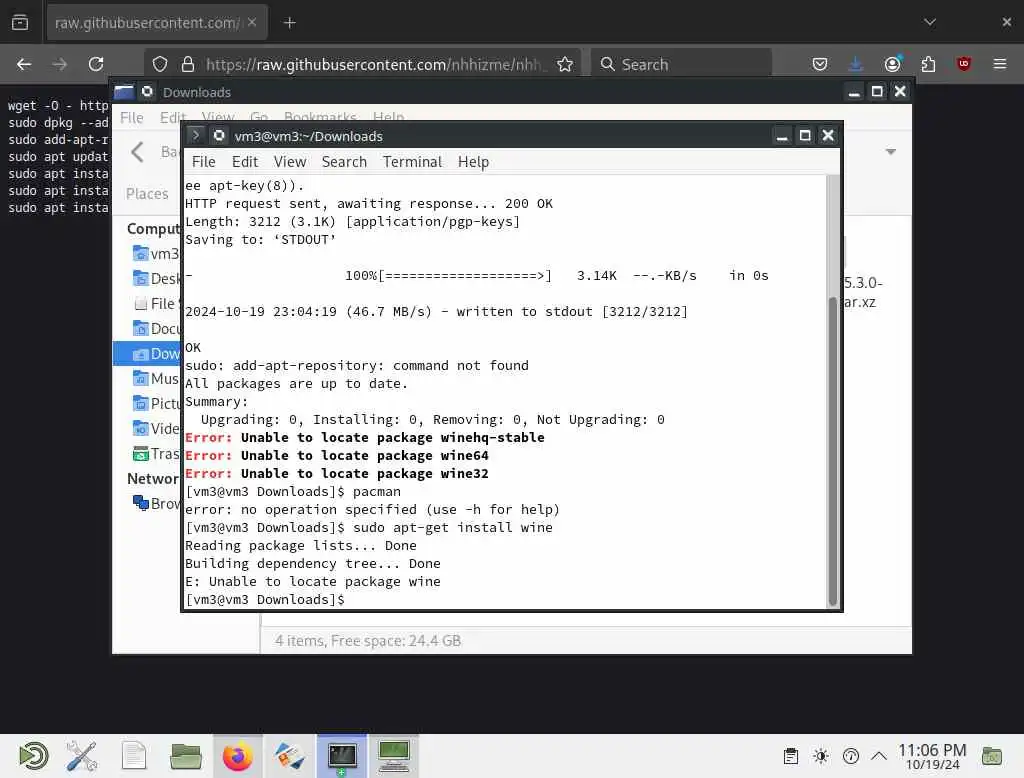The width and height of the screenshot is (1024, 778).
Task: Click the Places panel header
Action: click(x=148, y=193)
